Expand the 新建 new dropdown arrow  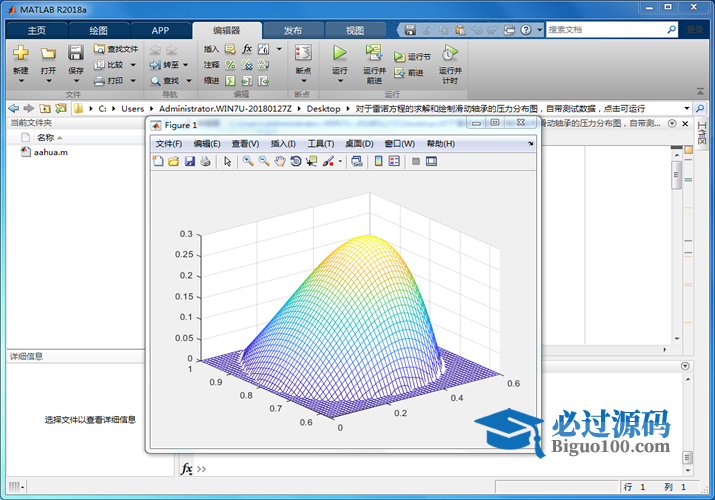point(21,81)
